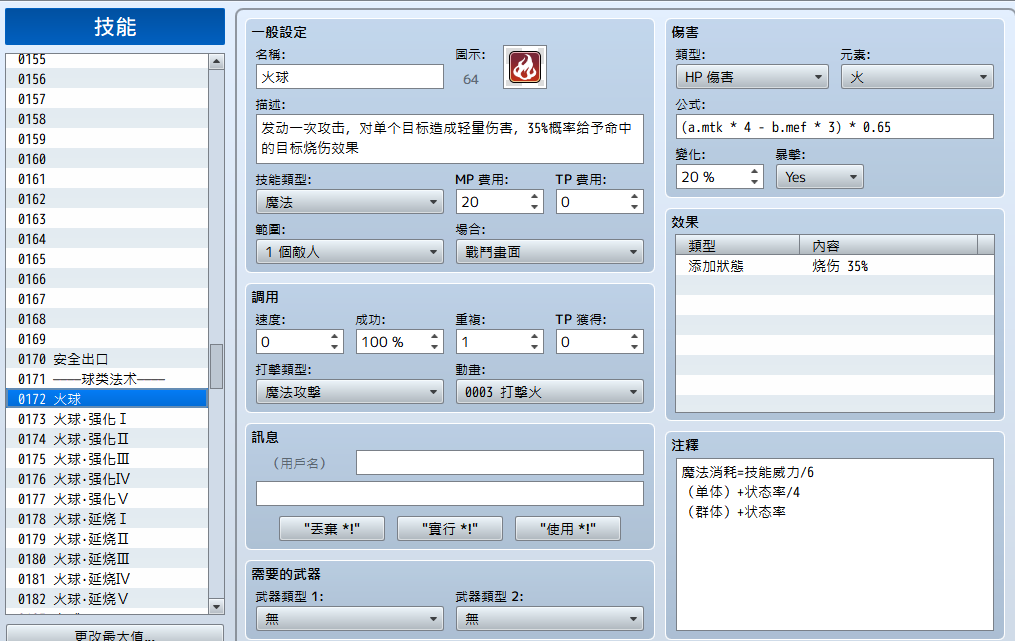The width and height of the screenshot is (1015, 641).
Task: Click the skill list scroll-down arrow
Action: coord(217,607)
